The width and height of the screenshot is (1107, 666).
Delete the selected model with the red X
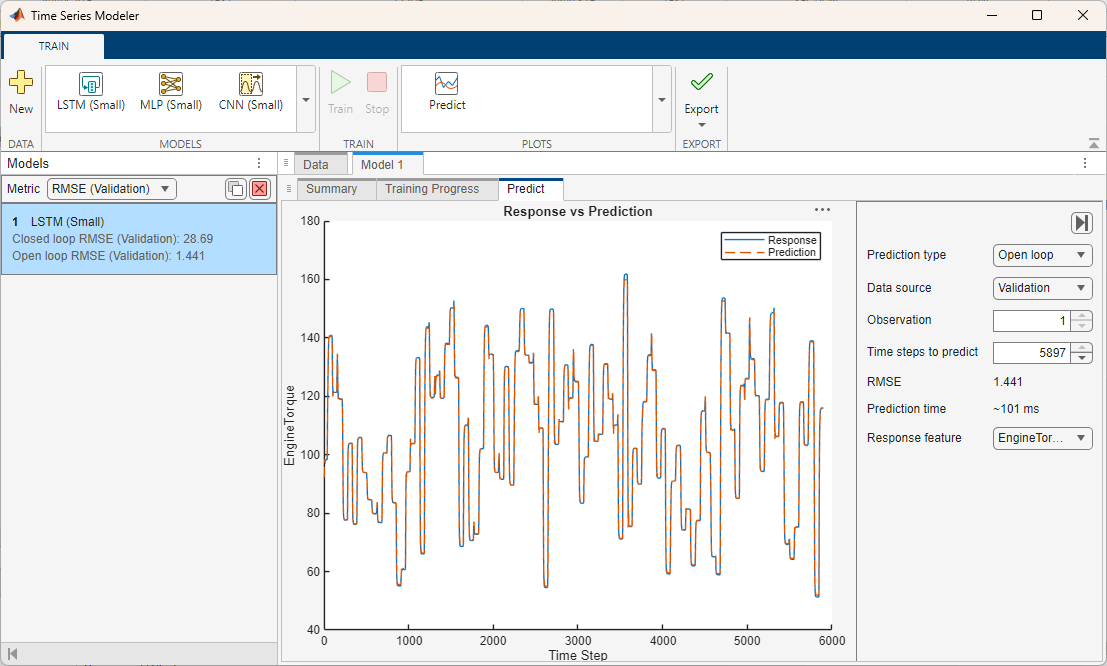click(x=258, y=188)
